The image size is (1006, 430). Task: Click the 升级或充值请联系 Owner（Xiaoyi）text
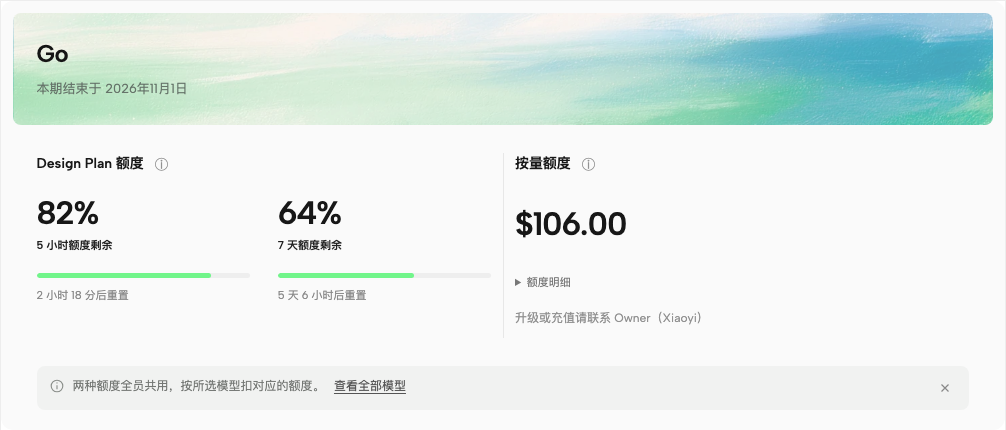click(x=608, y=318)
